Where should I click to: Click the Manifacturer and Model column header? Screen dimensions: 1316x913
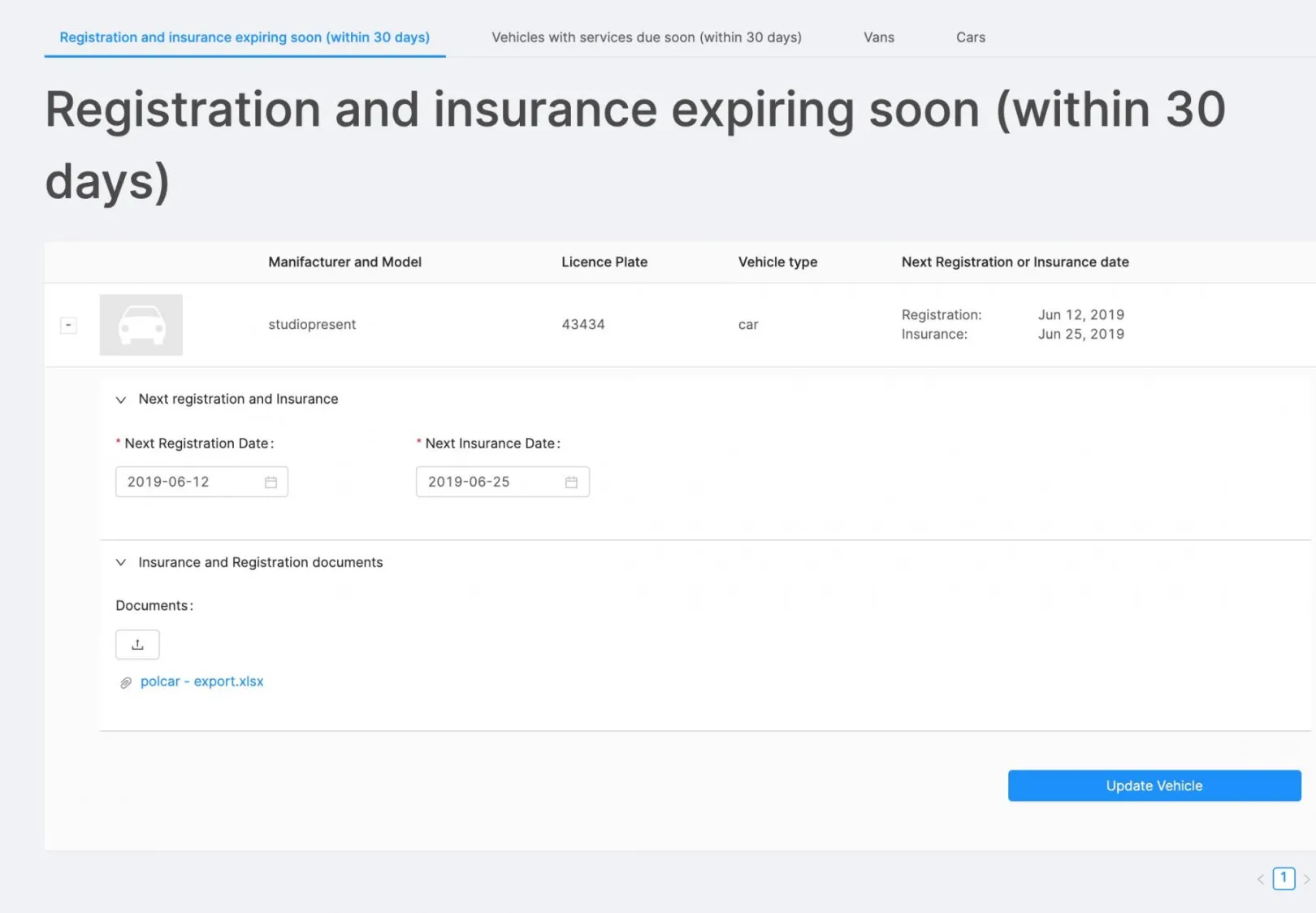click(x=344, y=262)
